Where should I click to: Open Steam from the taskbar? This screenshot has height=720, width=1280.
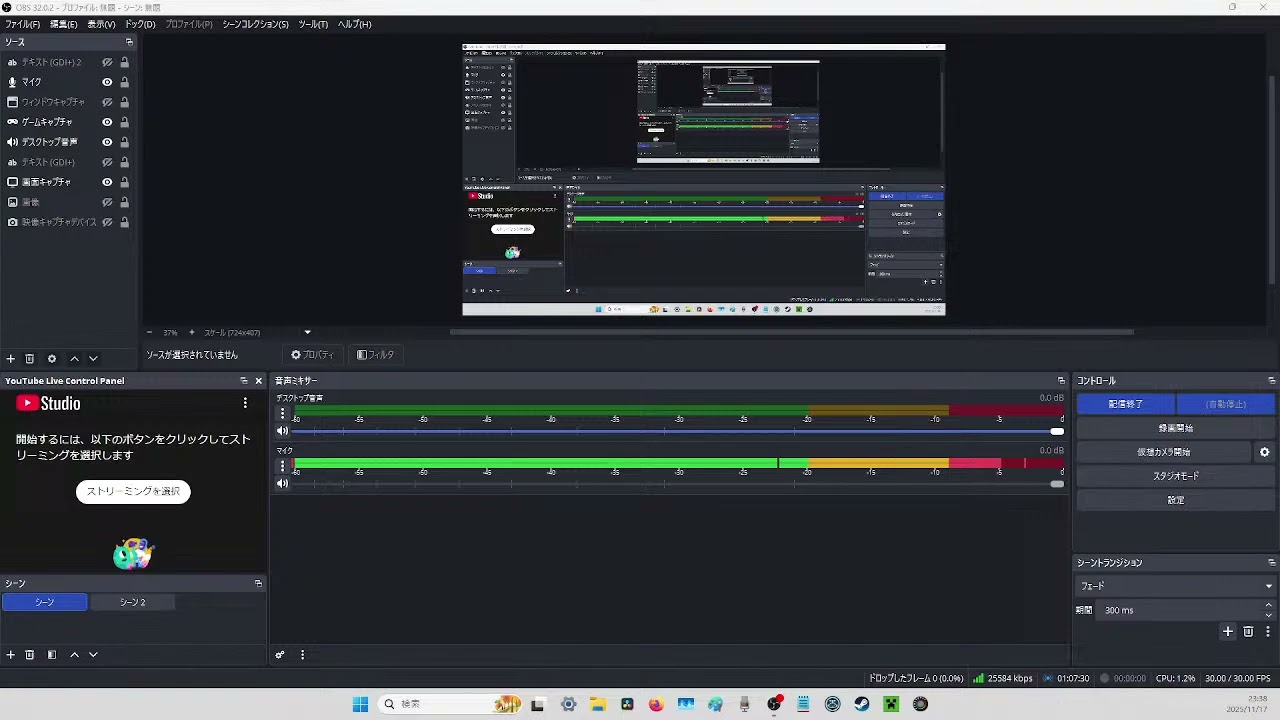861,704
